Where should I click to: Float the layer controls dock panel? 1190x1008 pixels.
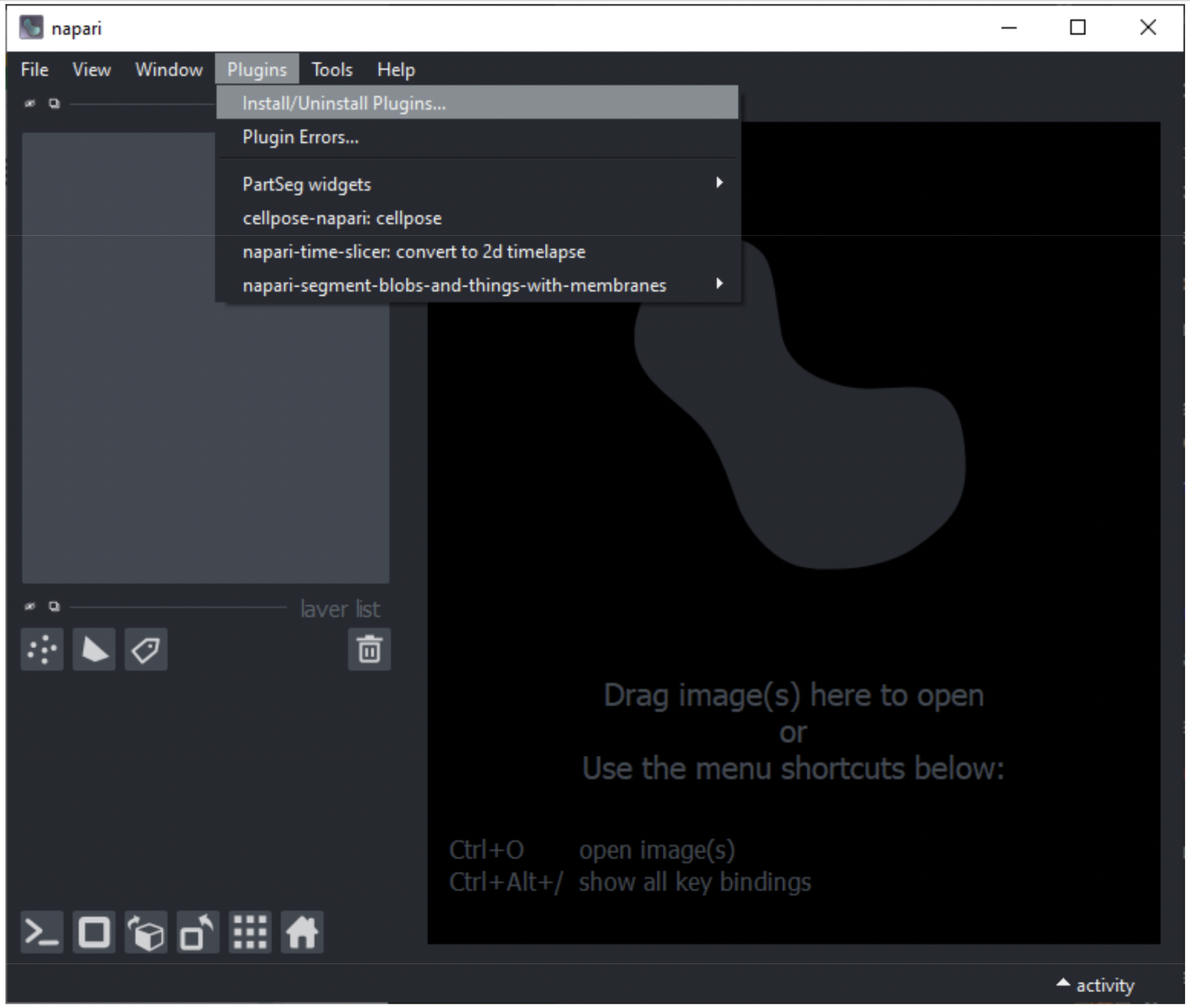(x=54, y=103)
